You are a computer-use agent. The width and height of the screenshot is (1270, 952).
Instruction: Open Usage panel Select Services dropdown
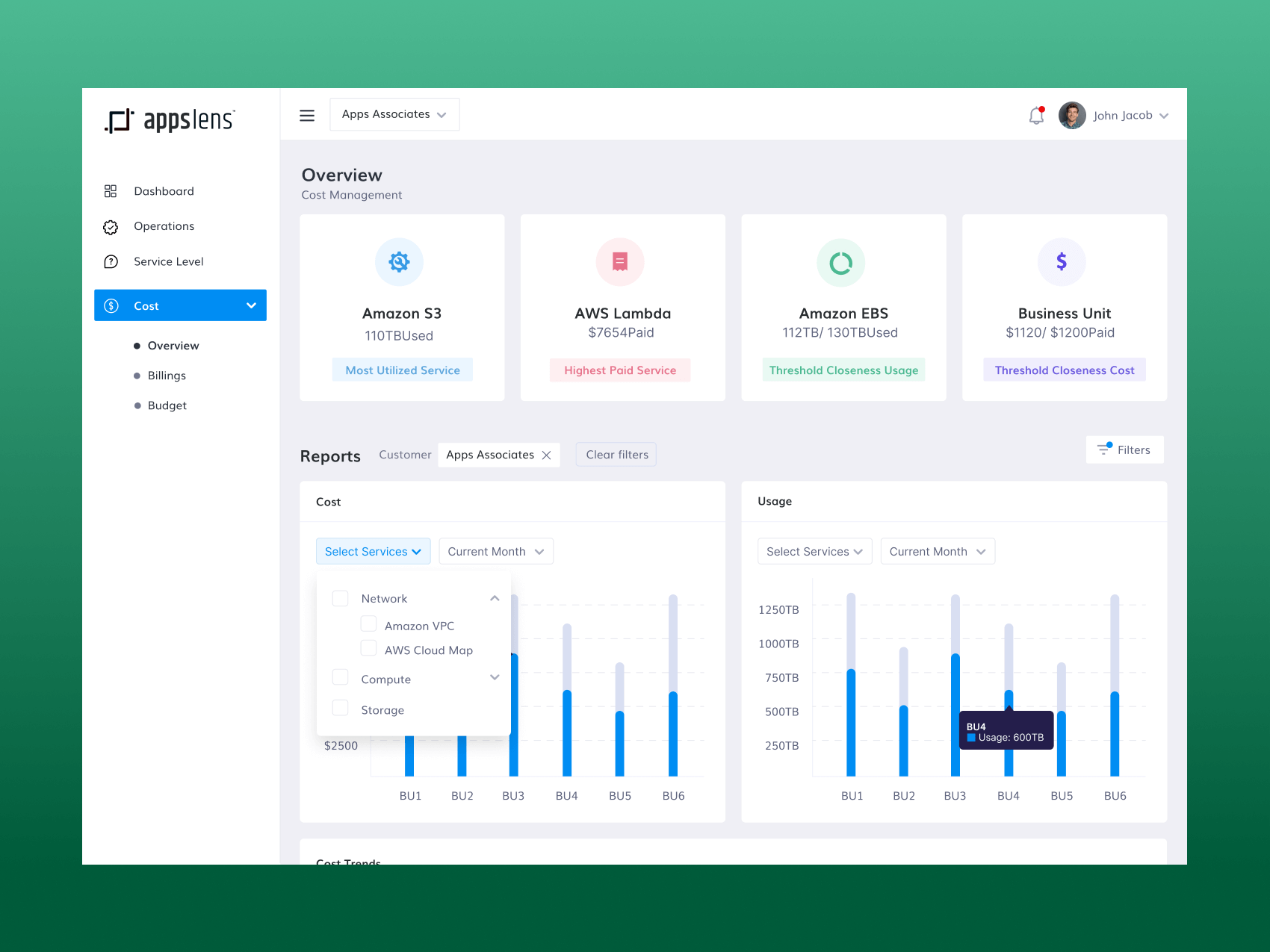point(814,551)
